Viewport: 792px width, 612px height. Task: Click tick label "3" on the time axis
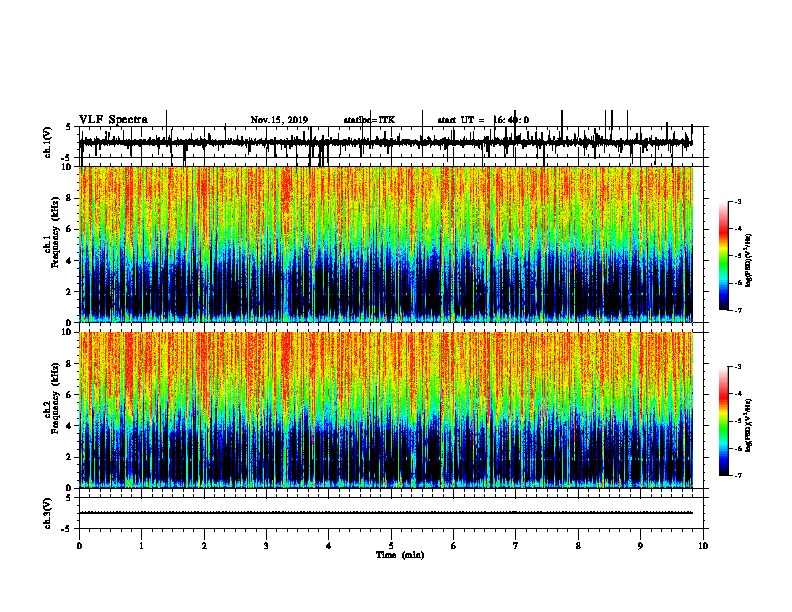pyautogui.click(x=266, y=546)
